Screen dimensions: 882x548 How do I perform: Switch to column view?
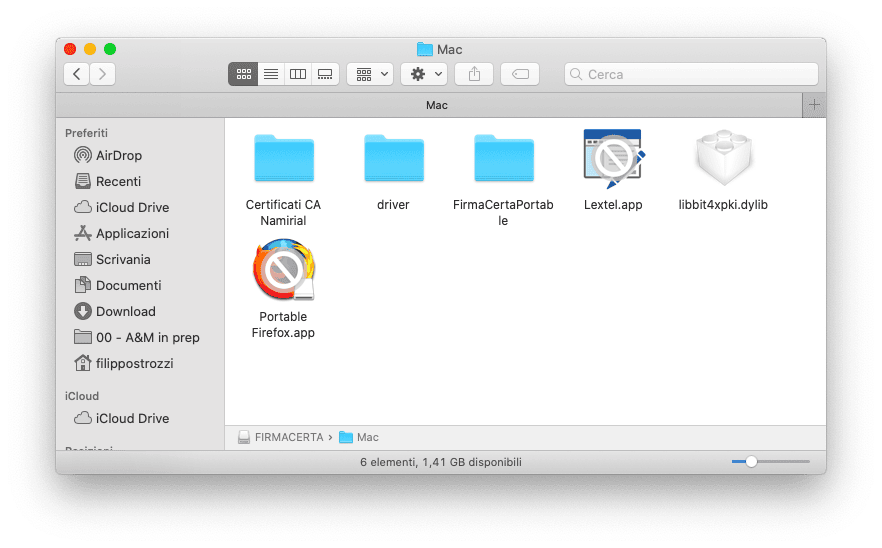tap(298, 74)
